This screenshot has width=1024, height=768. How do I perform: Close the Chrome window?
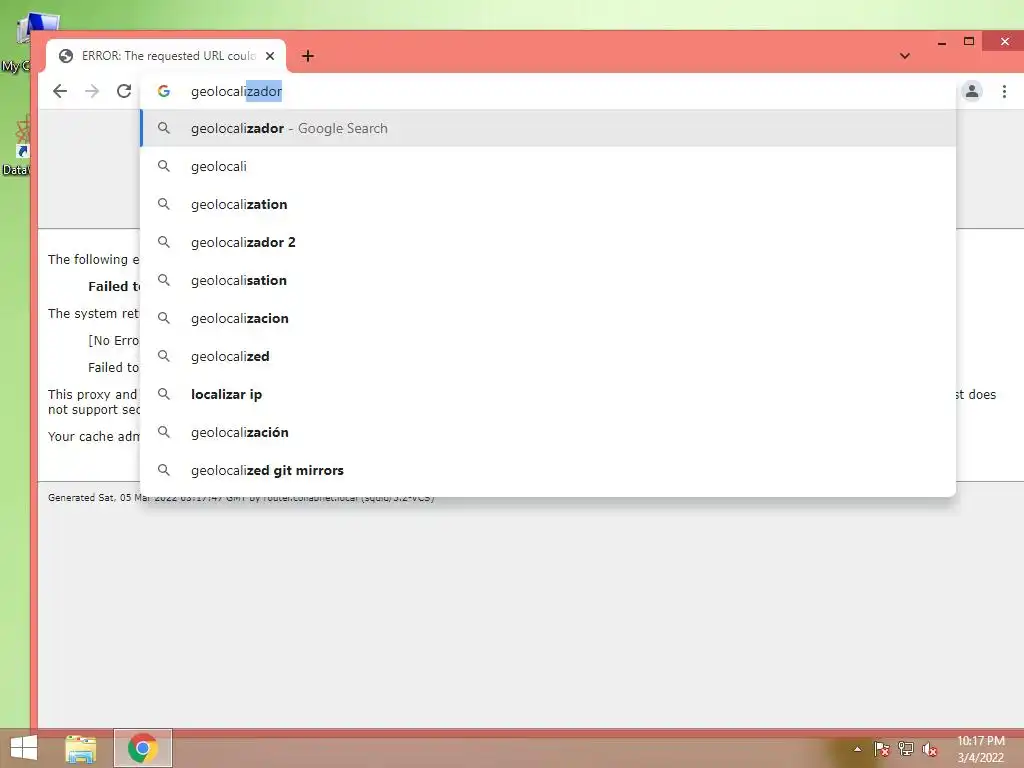[x=1004, y=42]
